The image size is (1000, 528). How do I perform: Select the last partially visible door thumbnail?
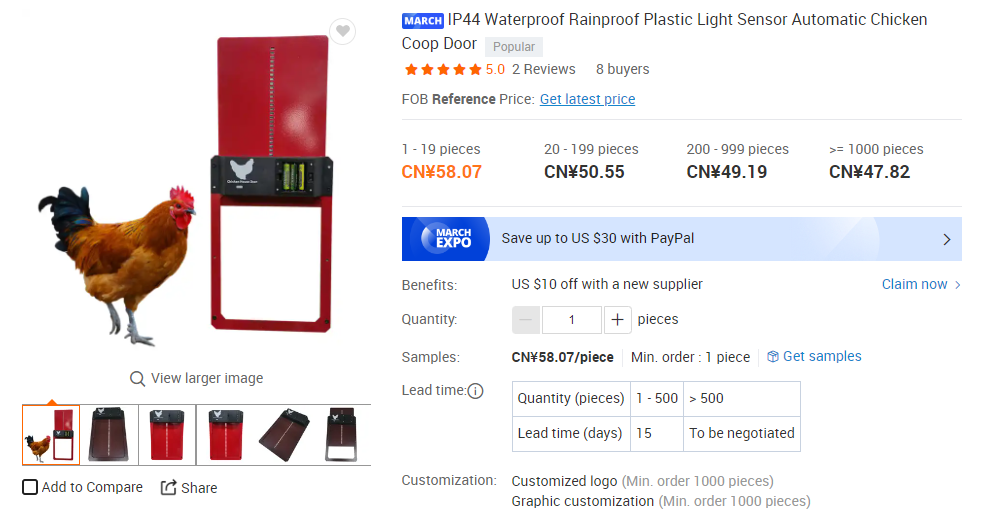click(x=342, y=435)
